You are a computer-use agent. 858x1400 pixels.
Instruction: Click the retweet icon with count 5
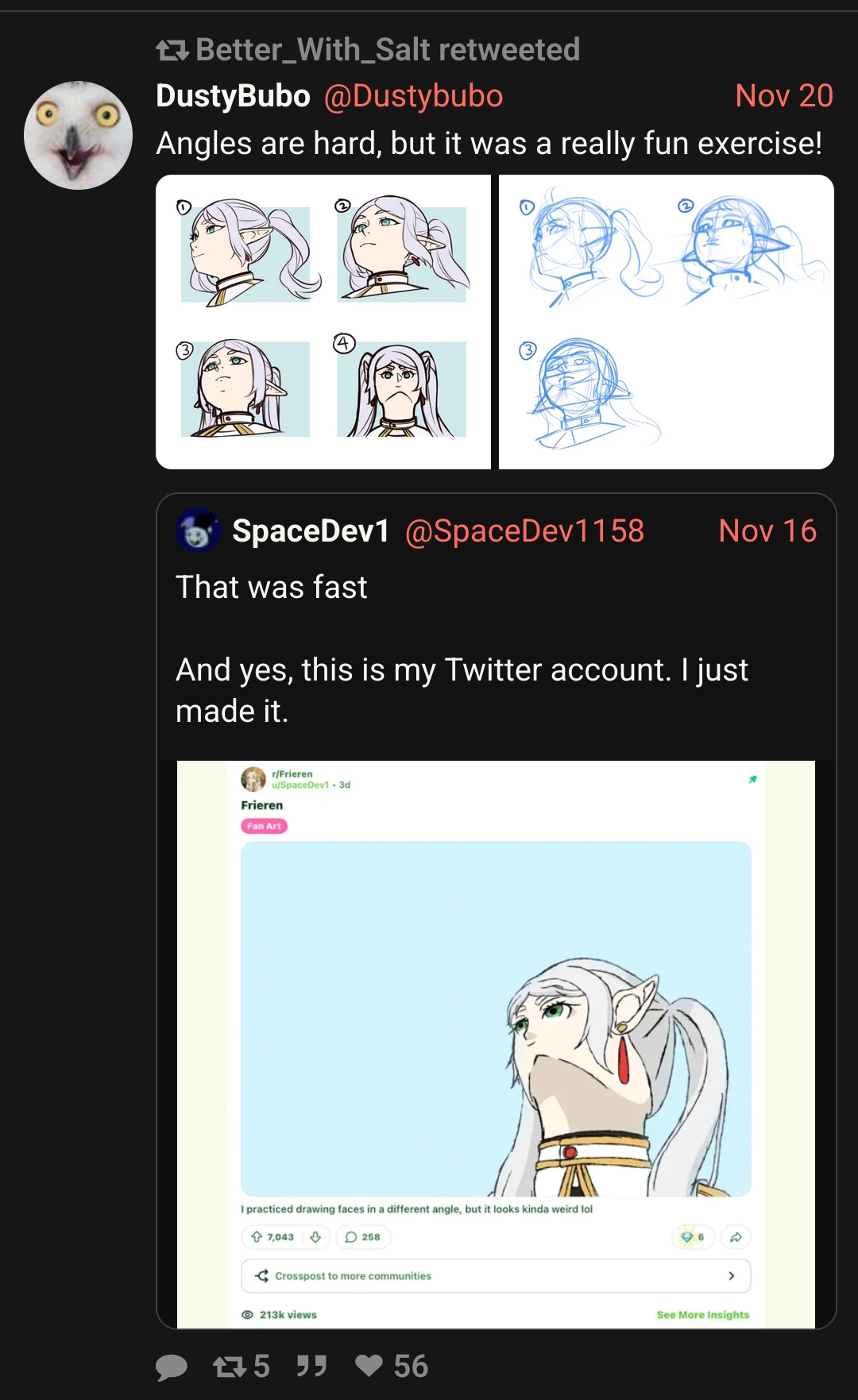click(230, 1367)
